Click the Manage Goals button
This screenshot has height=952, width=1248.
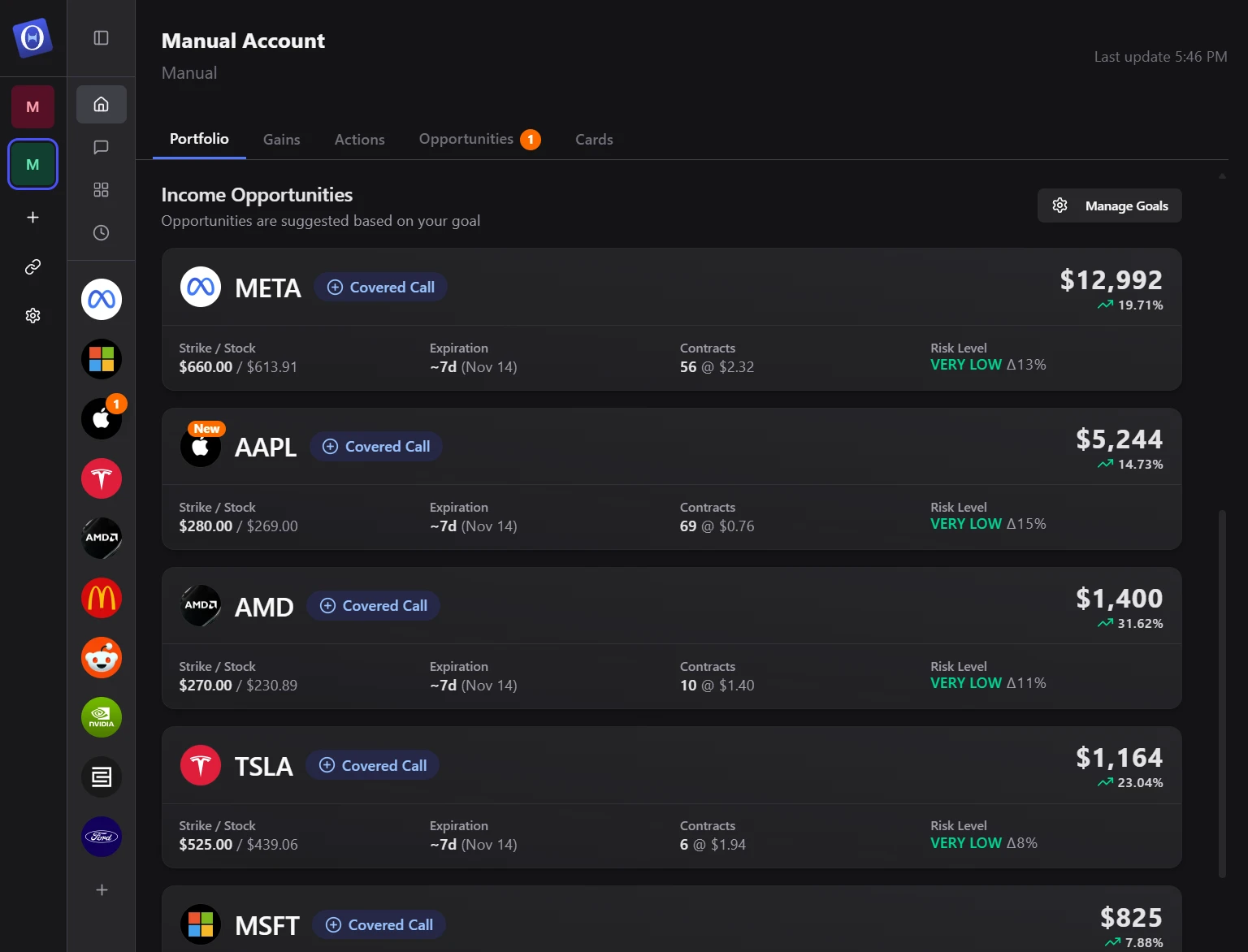coord(1109,206)
